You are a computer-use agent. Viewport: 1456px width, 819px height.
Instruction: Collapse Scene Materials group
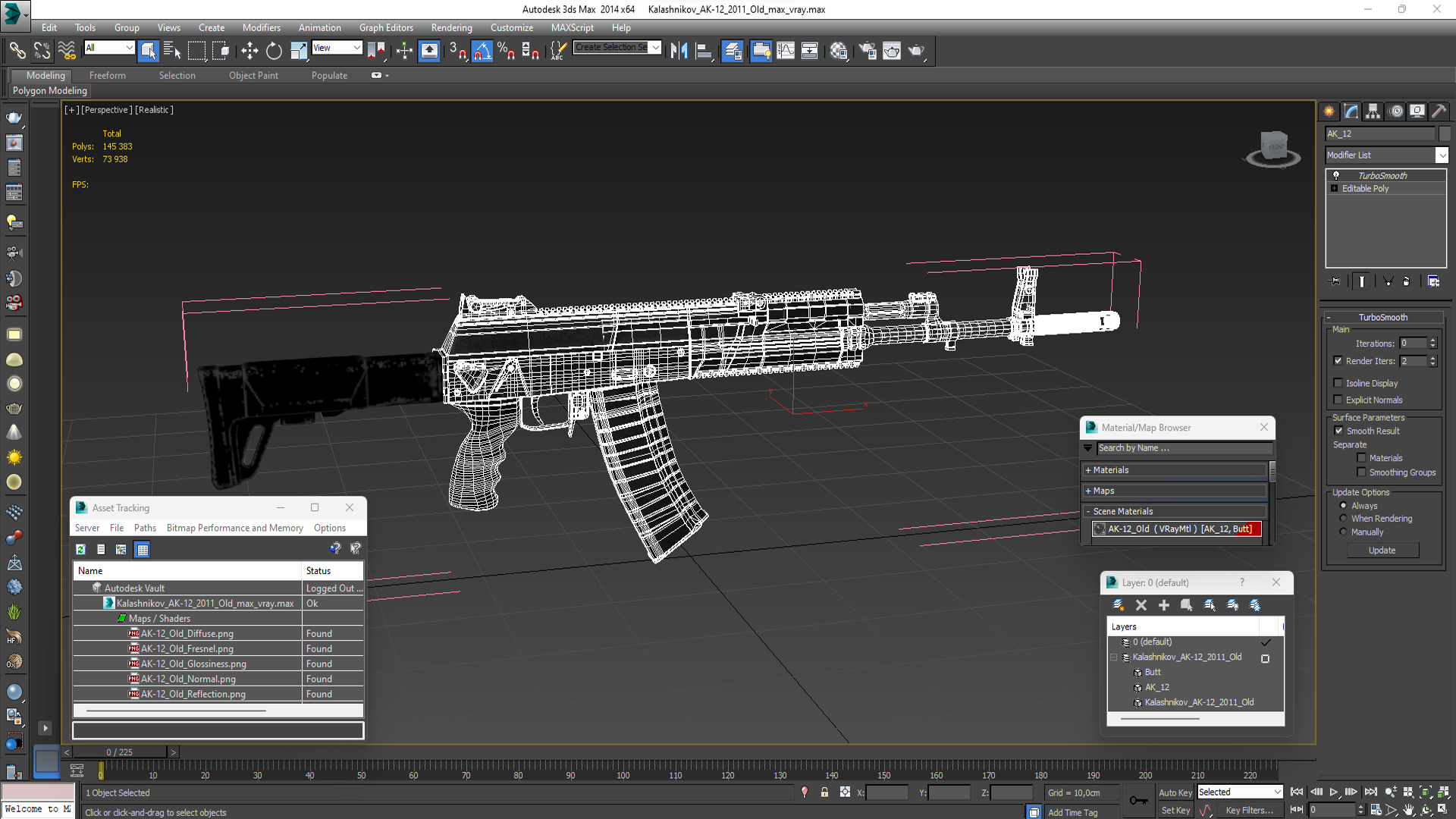(1175, 512)
